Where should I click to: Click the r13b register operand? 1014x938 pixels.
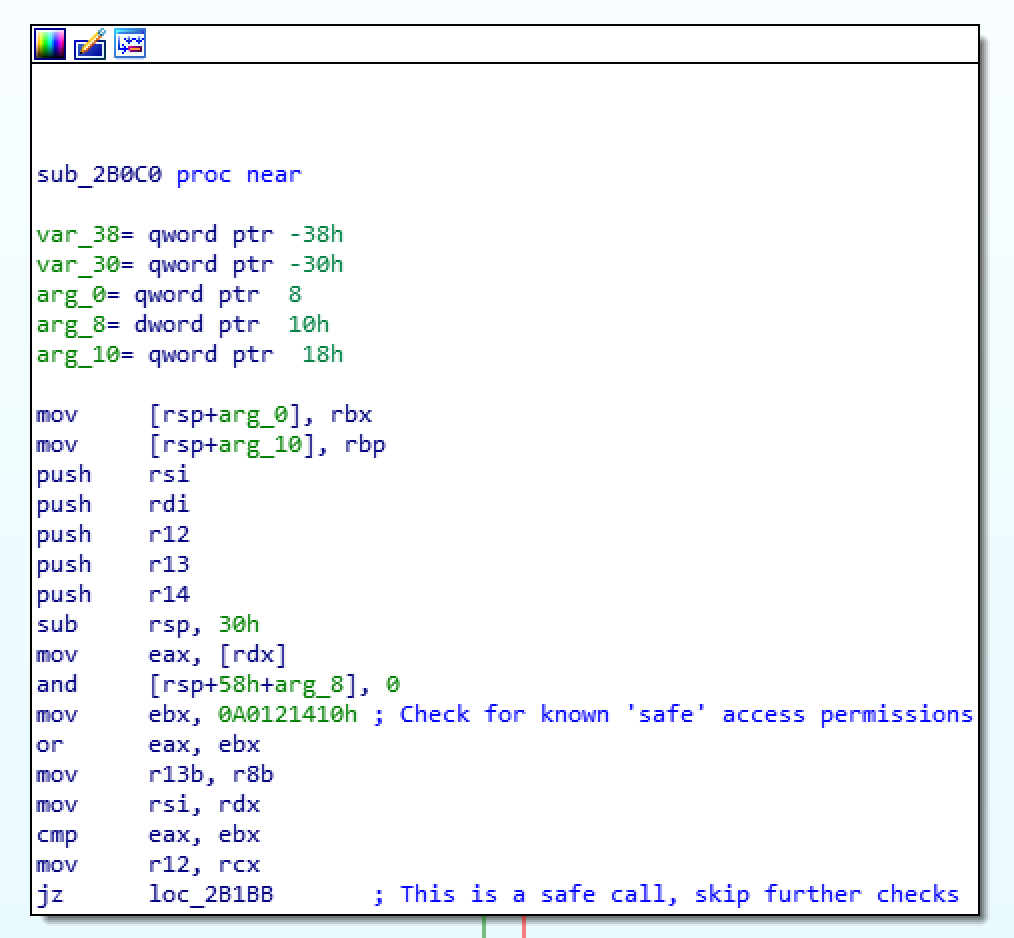(x=174, y=775)
